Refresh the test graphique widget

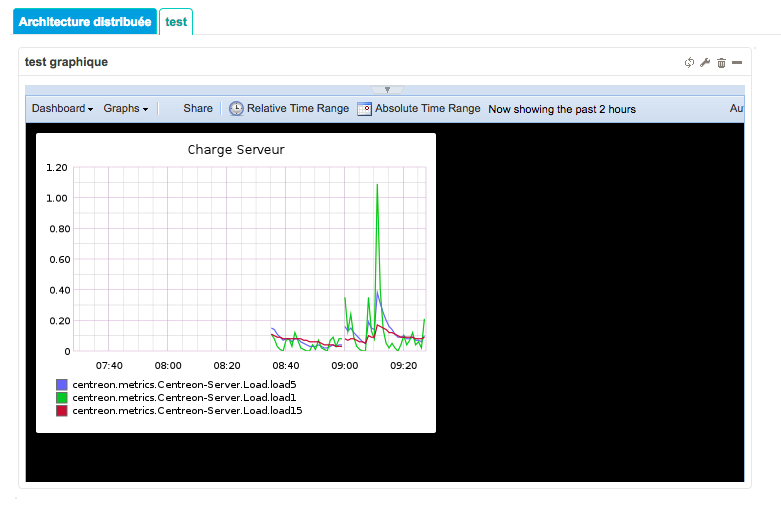coord(689,63)
